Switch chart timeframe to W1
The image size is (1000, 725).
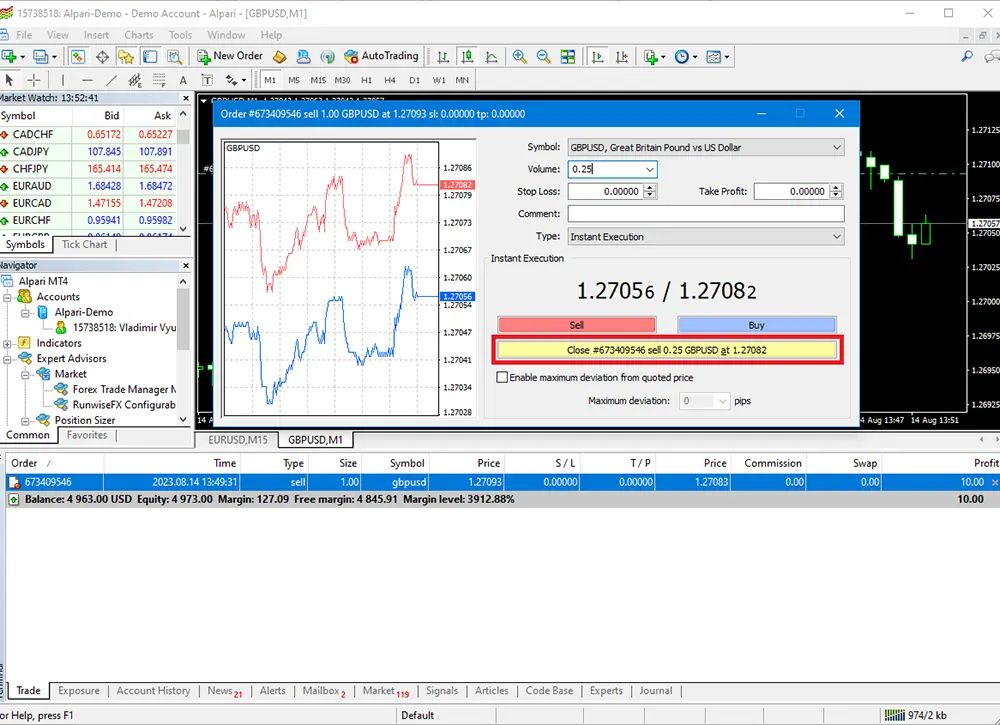439,80
